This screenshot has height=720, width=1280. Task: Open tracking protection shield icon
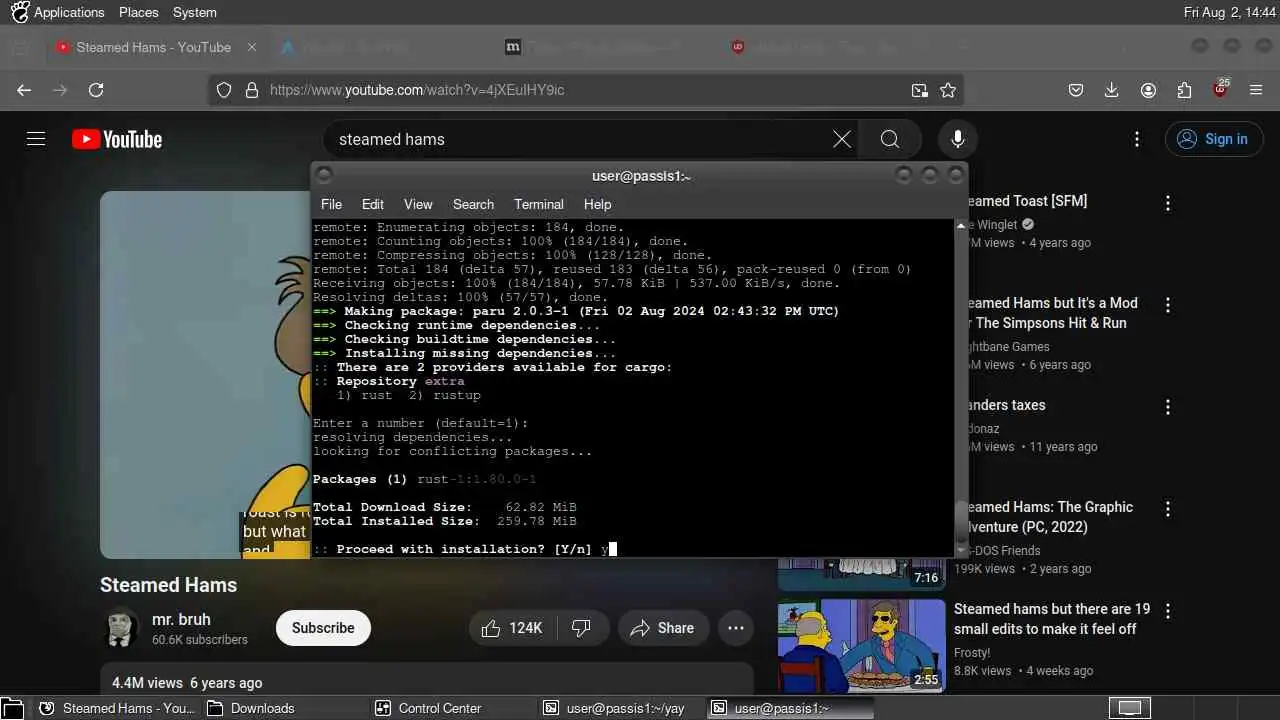(x=224, y=90)
